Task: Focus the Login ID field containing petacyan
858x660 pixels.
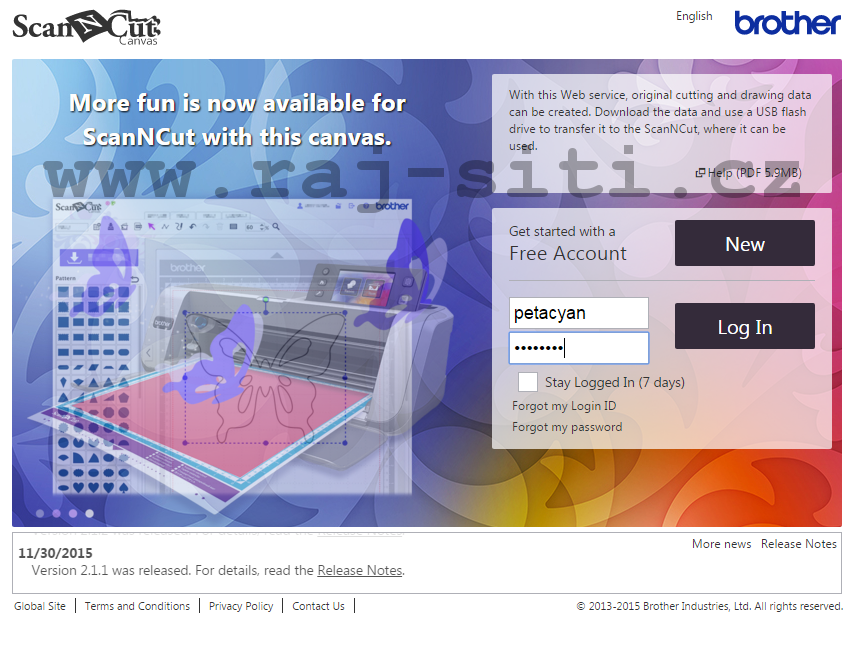Action: pyautogui.click(x=578, y=313)
